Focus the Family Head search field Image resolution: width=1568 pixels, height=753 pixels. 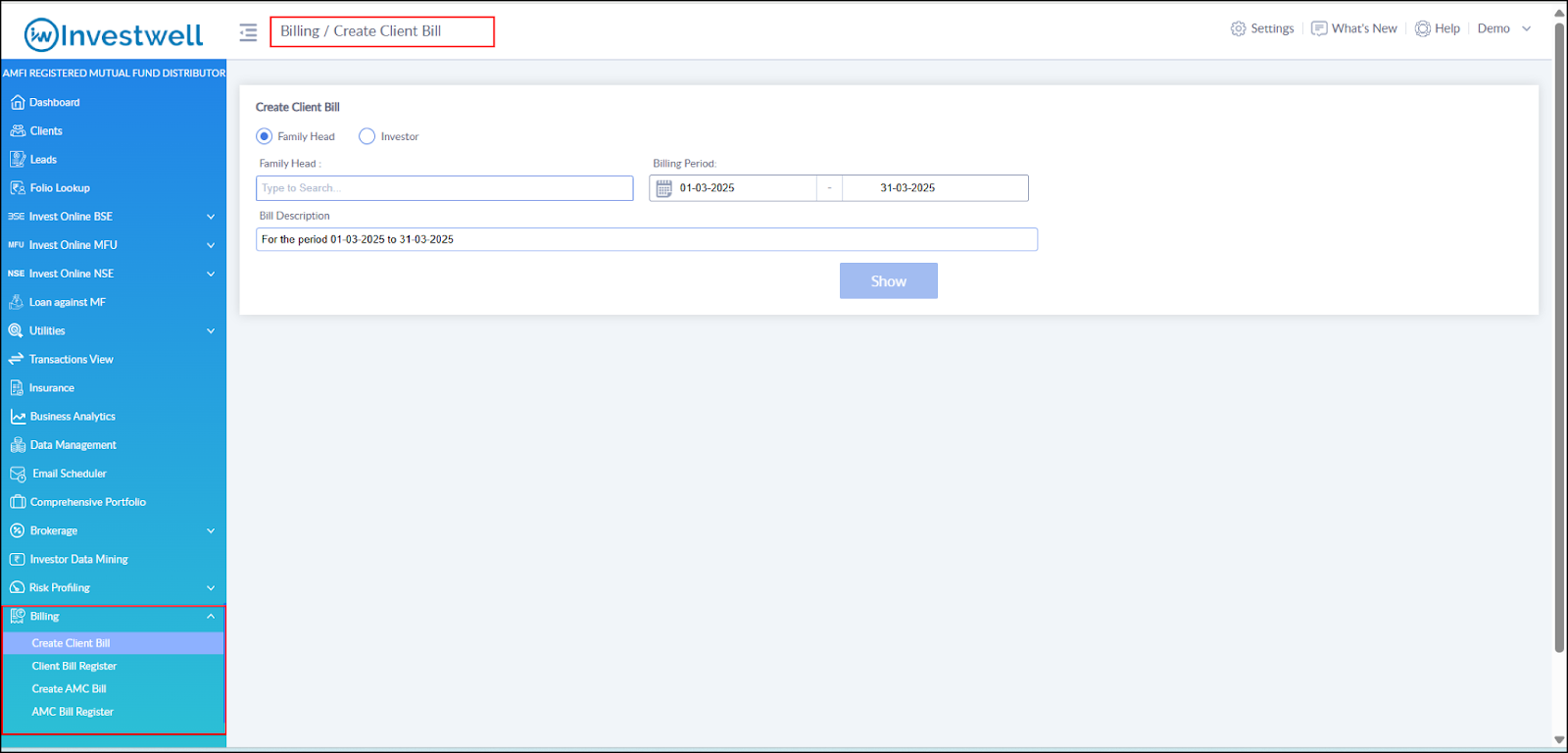point(445,188)
